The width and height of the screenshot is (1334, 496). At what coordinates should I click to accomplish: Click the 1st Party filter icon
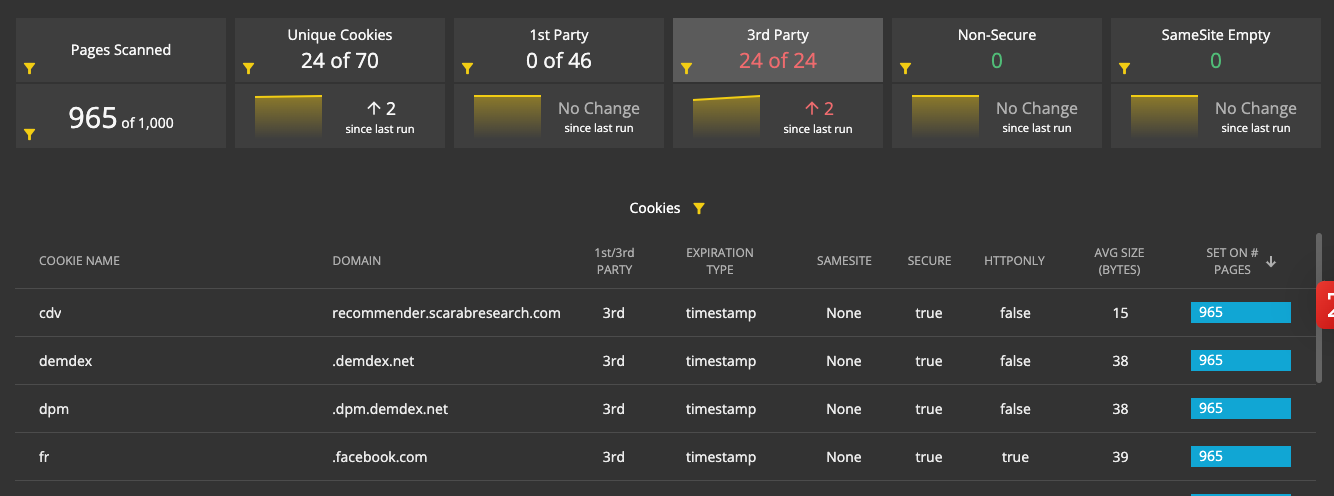point(468,68)
